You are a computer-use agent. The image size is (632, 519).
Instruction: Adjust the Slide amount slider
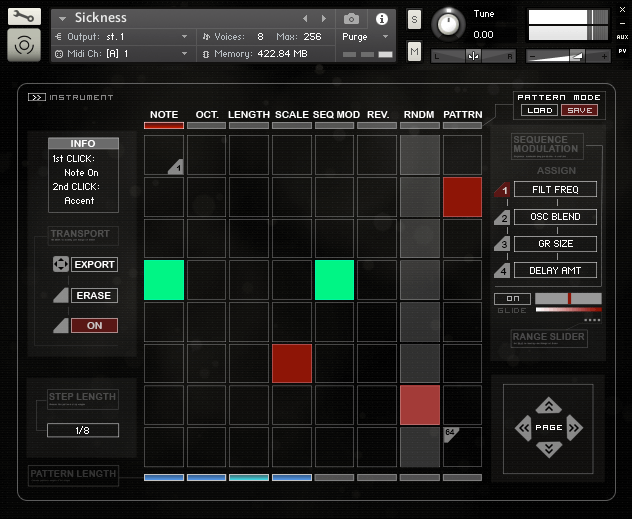pyautogui.click(x=568, y=298)
